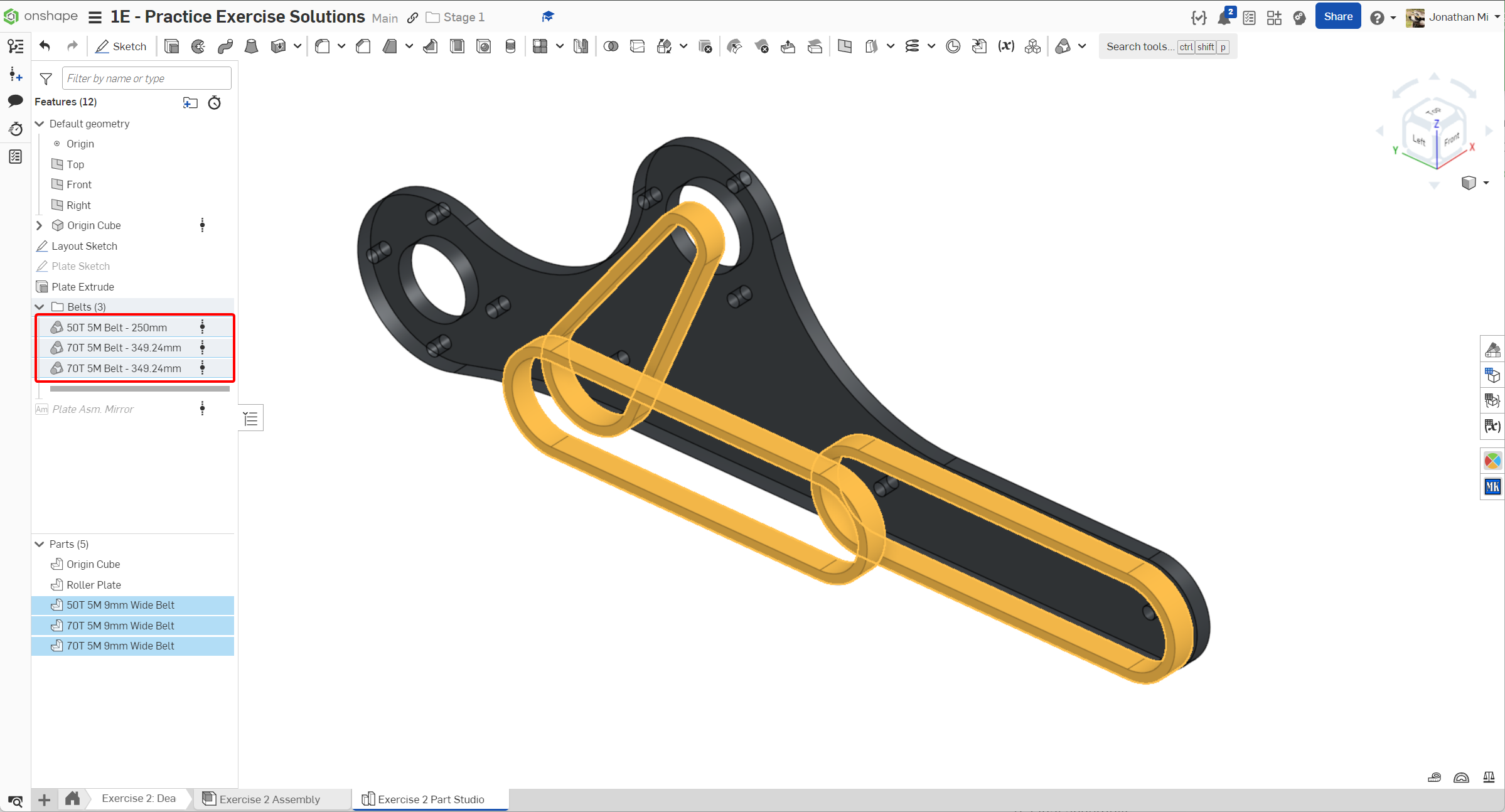Viewport: 1505px width, 812px height.
Task: Choose the Fillet tool
Action: pyautogui.click(x=323, y=46)
